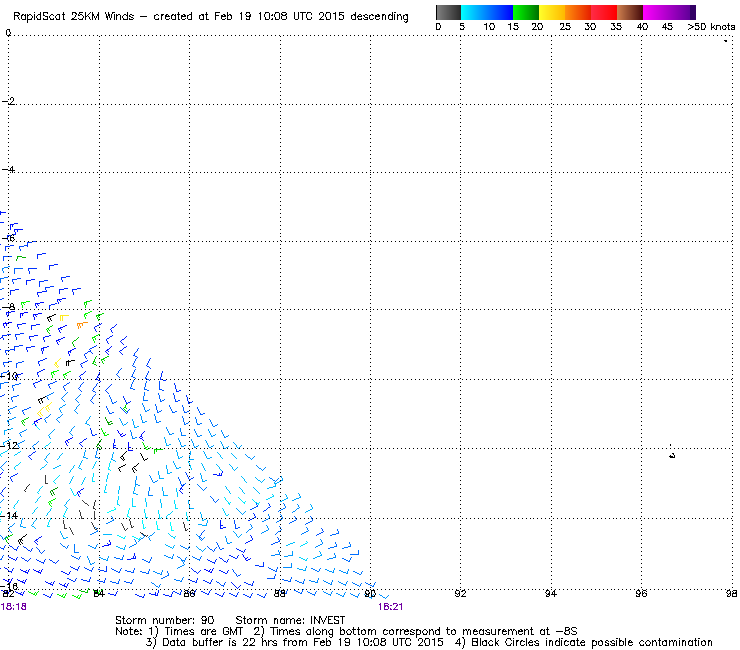The width and height of the screenshot is (740, 650).
Task: Click the '-12' latitude axis label
Action: [x=9, y=446]
